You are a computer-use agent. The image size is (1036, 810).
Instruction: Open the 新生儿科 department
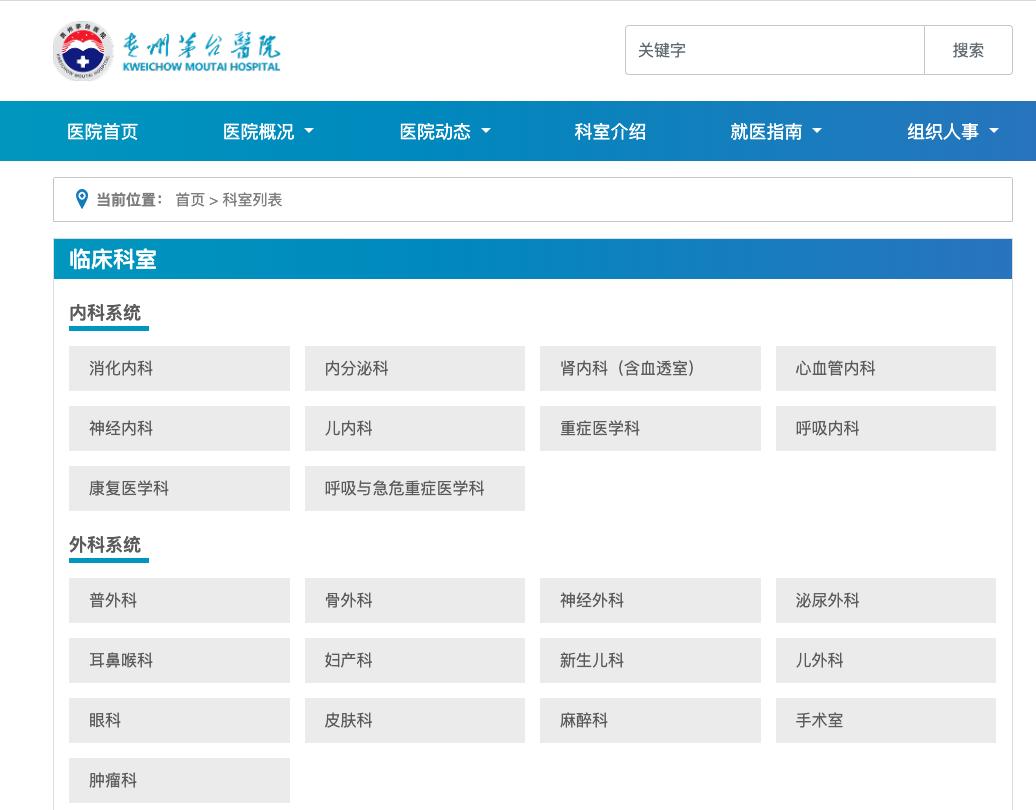pyautogui.click(x=650, y=660)
